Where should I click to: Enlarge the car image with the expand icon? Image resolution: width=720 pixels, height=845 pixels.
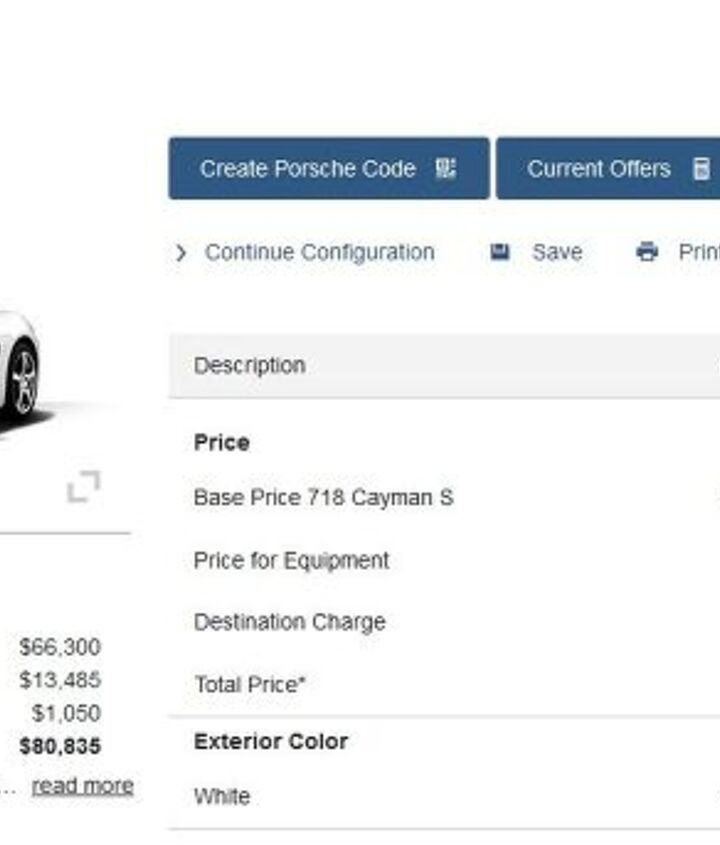pyautogui.click(x=84, y=487)
